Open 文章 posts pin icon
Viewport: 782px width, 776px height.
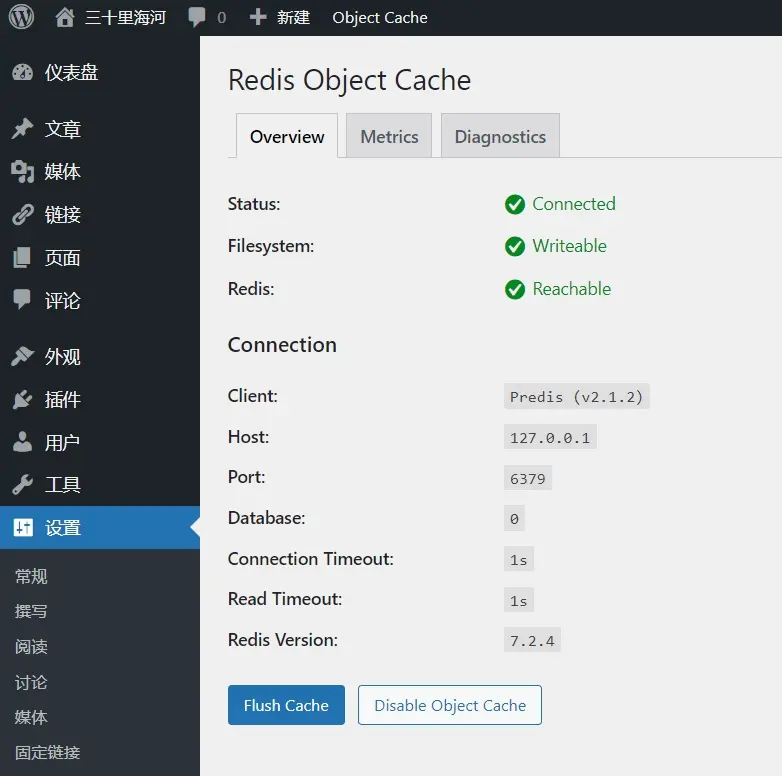click(22, 129)
